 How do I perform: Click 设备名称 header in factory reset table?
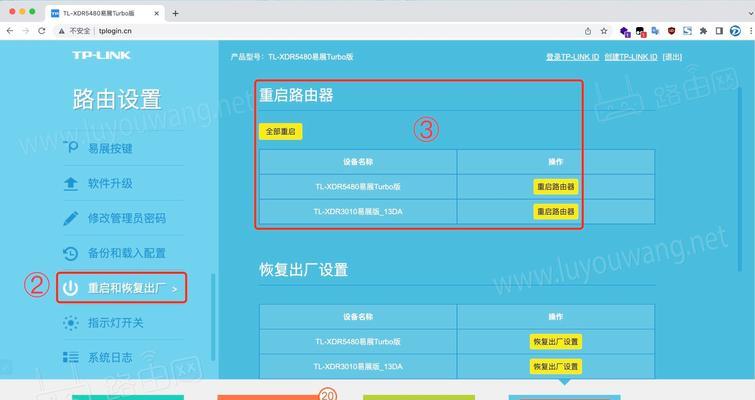[x=358, y=317]
